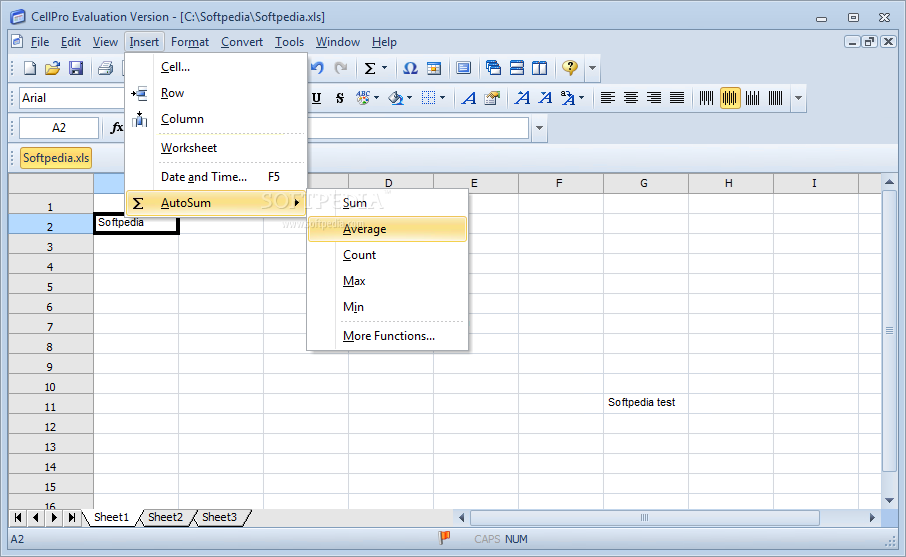Click the Save floppy disk icon
The height and width of the screenshot is (557, 906).
coord(76,68)
